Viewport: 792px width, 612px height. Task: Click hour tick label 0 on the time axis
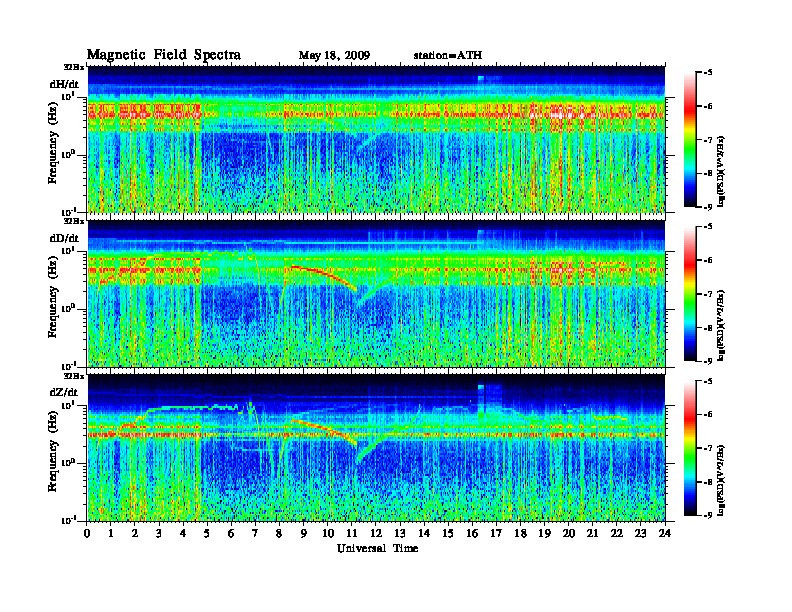[87, 533]
